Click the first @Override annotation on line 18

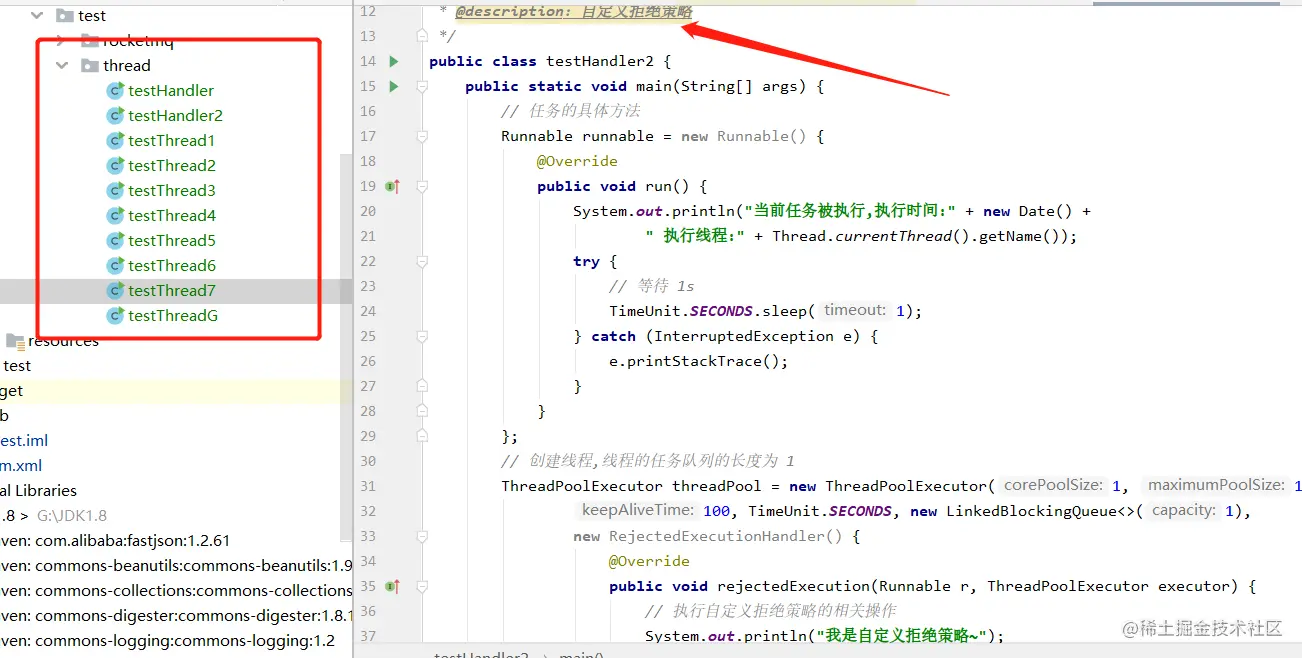coord(577,161)
